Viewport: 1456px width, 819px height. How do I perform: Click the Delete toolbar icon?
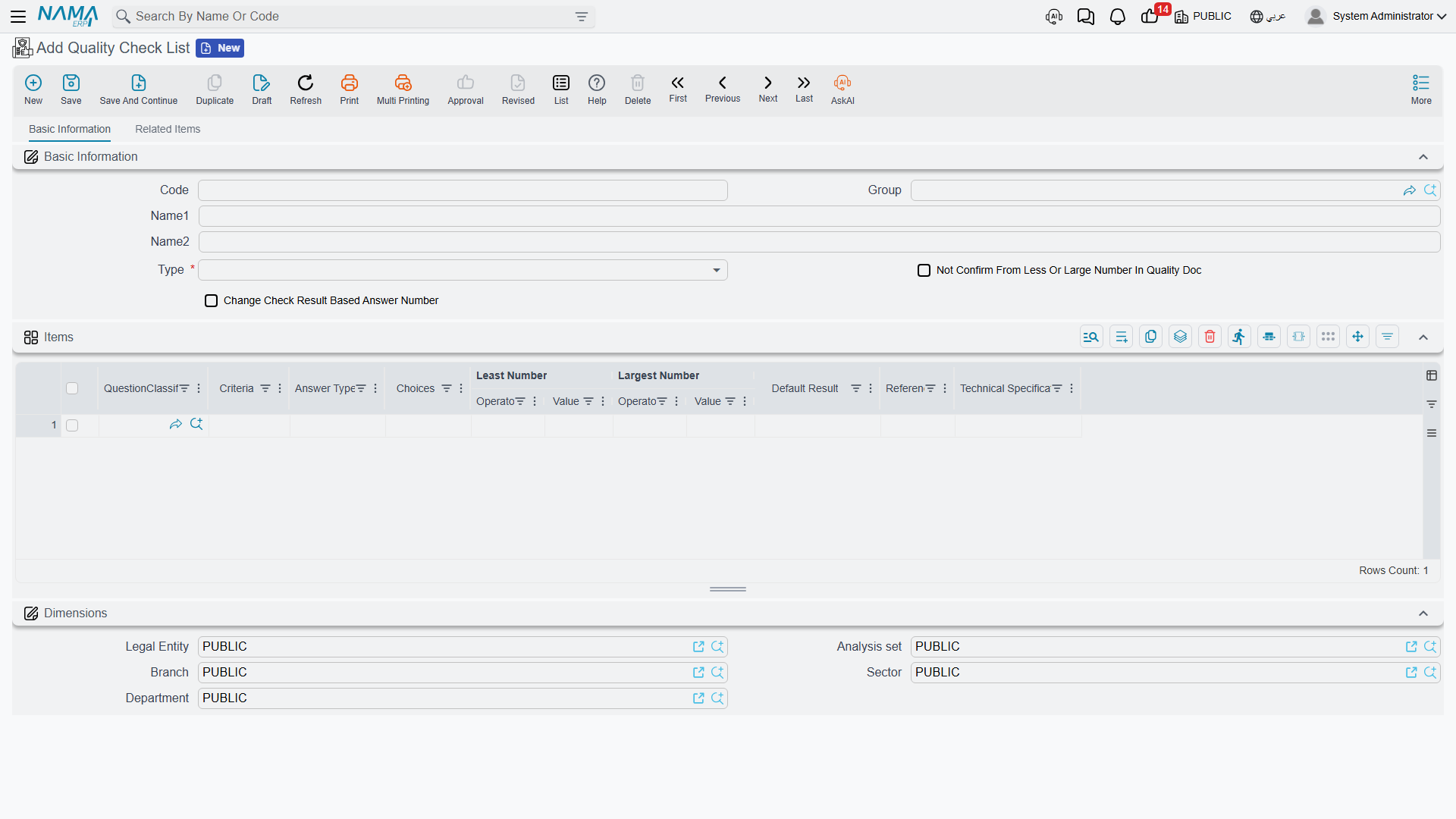coord(638,89)
